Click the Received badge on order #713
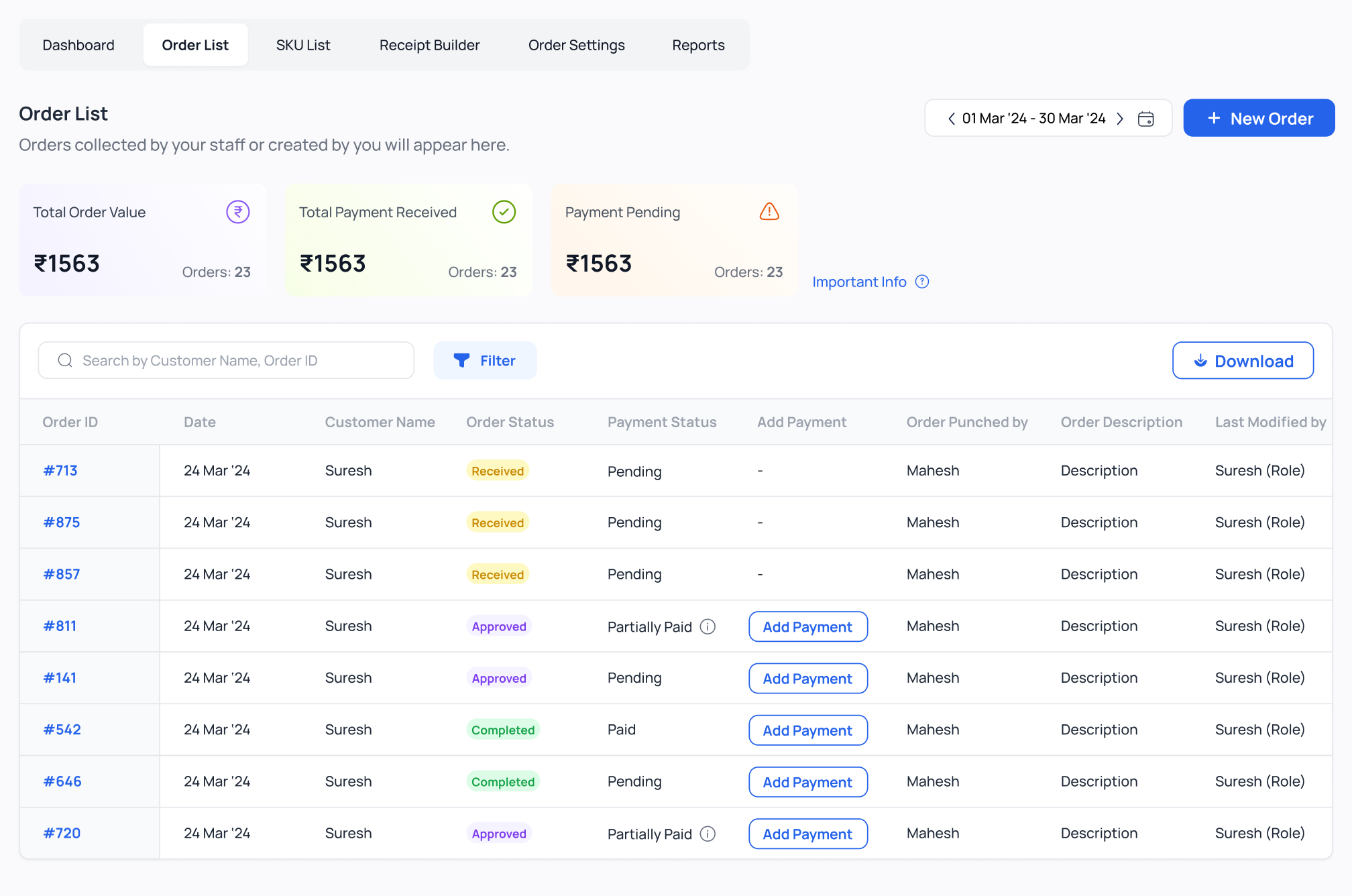1352x896 pixels. point(498,471)
